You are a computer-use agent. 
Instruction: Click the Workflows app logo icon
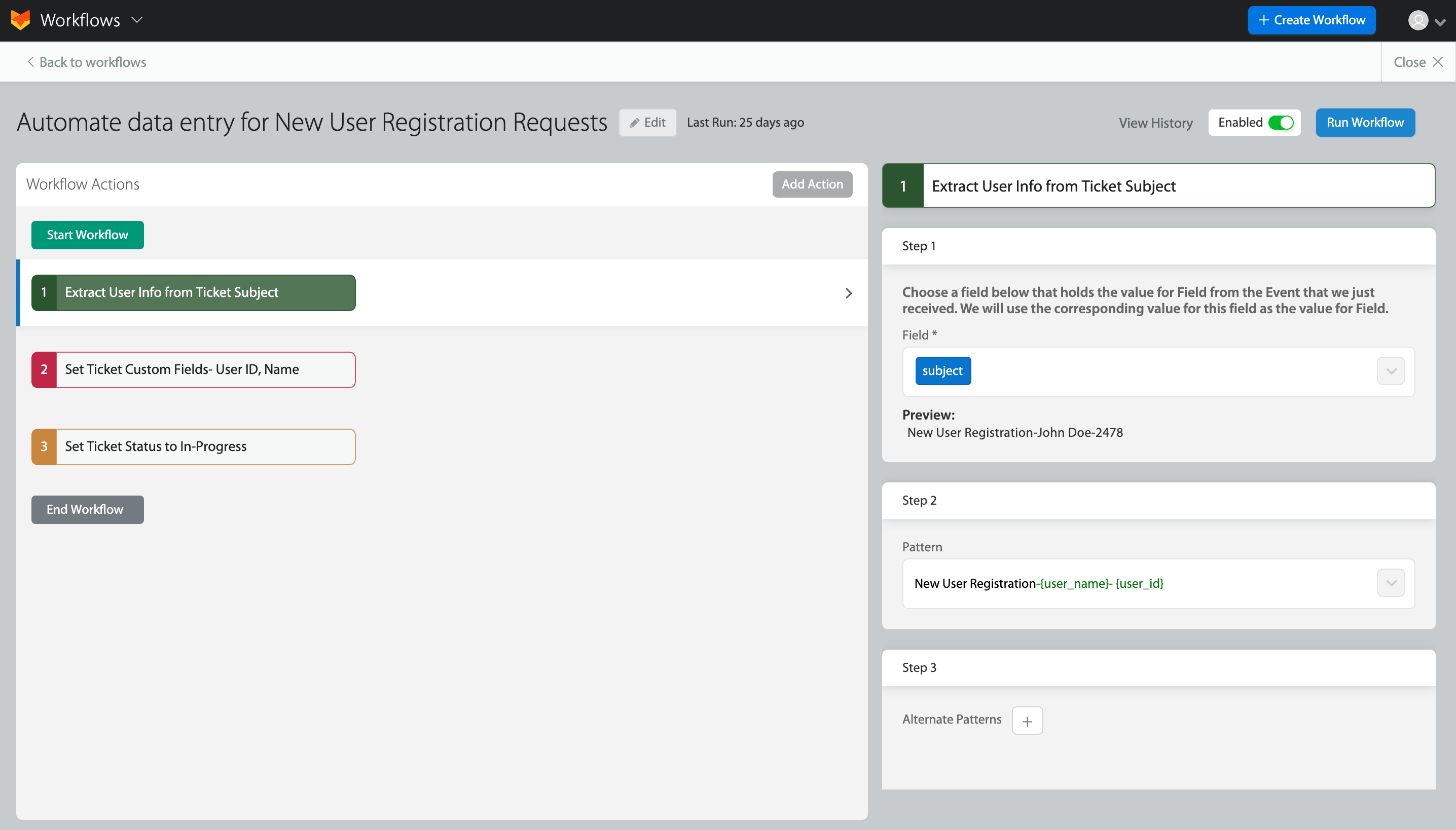coord(21,20)
